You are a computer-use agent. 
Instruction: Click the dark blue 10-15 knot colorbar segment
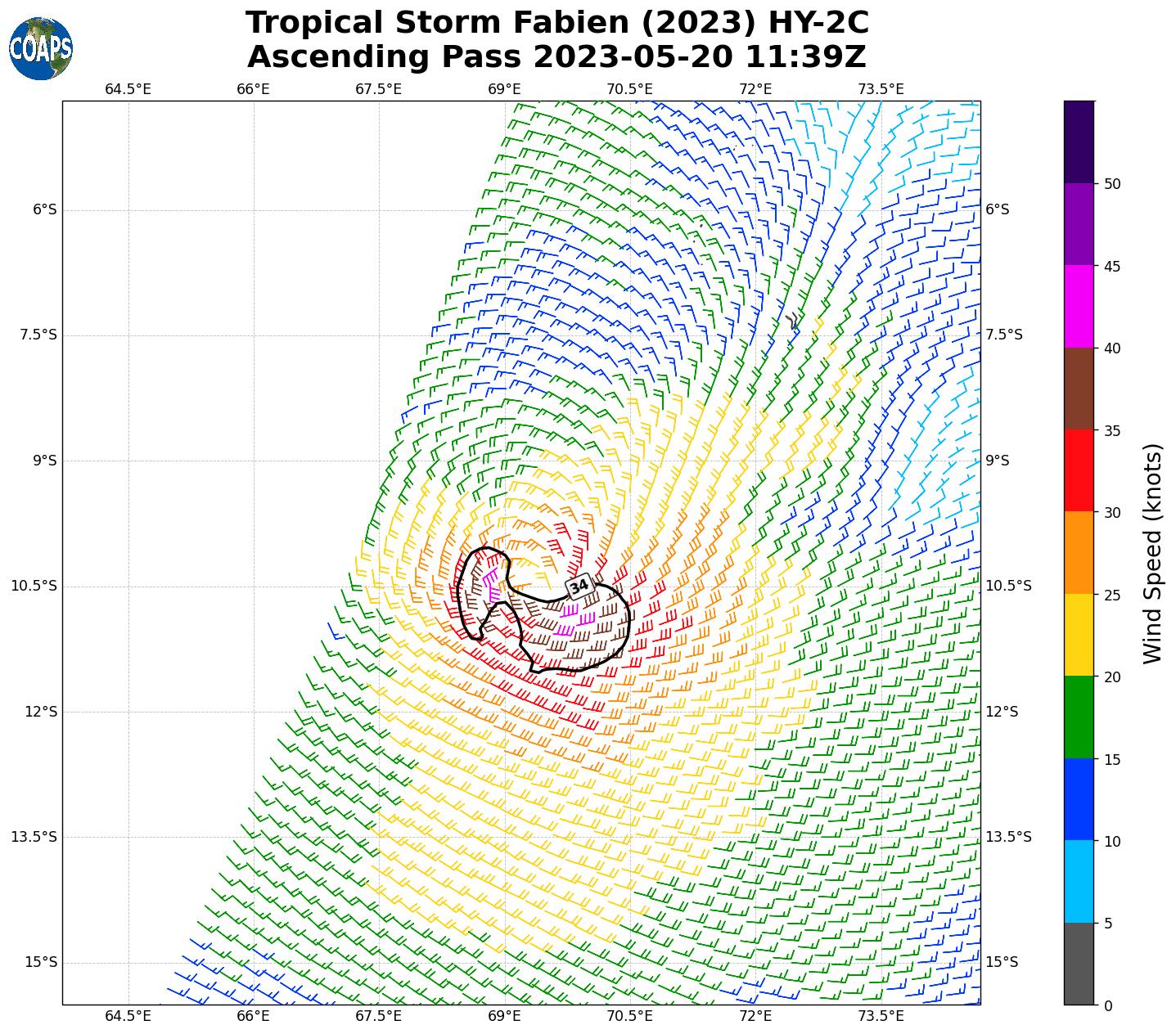pos(1079,799)
